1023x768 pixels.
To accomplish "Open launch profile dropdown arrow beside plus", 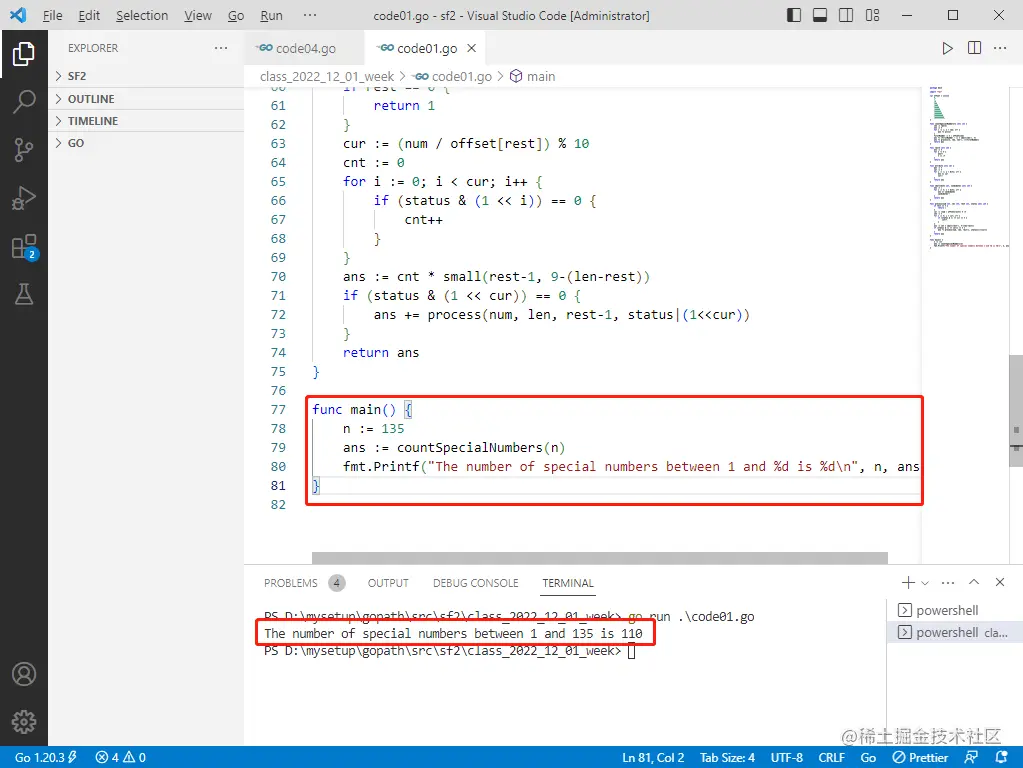I will coord(924,583).
